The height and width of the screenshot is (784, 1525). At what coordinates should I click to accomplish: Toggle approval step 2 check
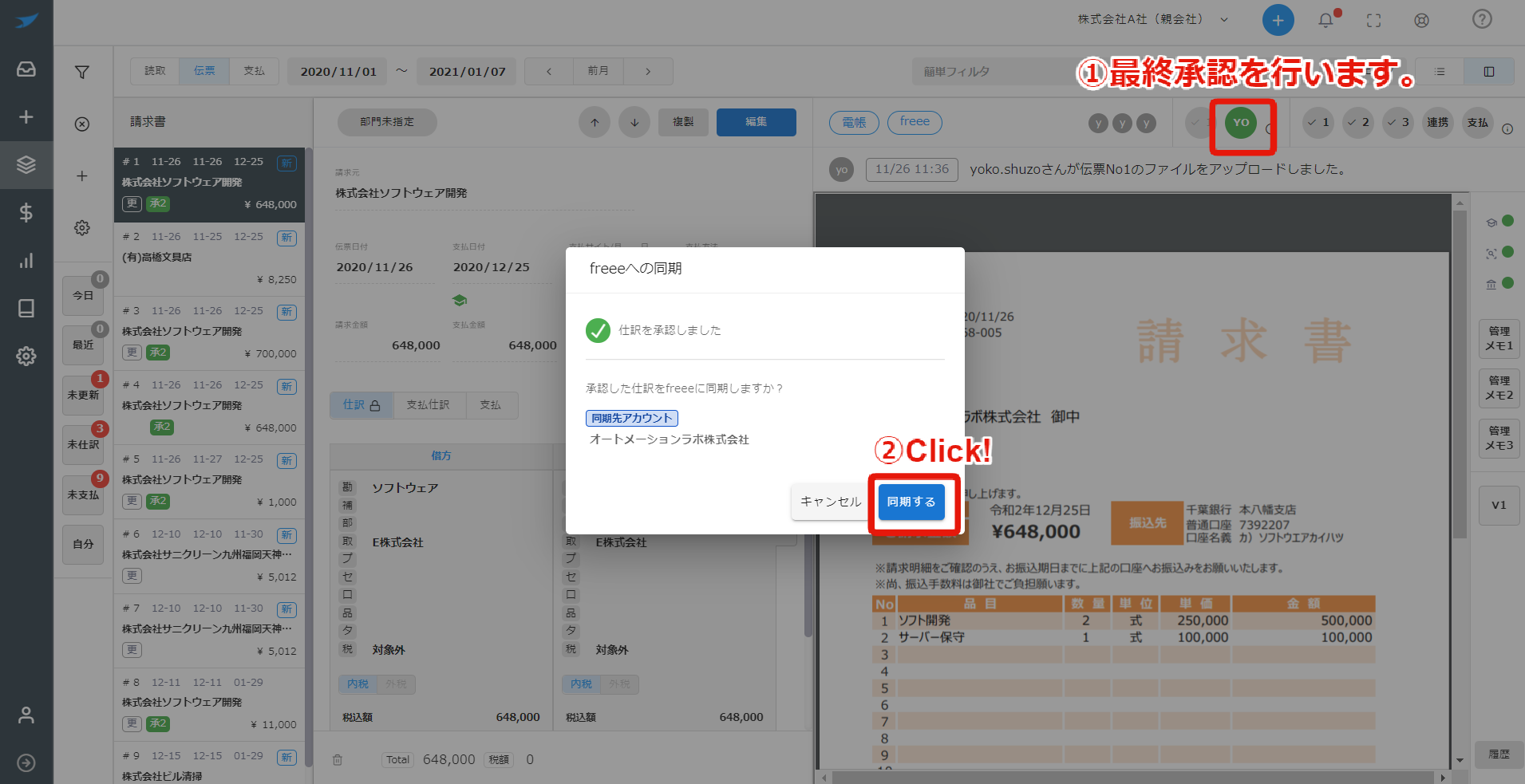click(1357, 123)
